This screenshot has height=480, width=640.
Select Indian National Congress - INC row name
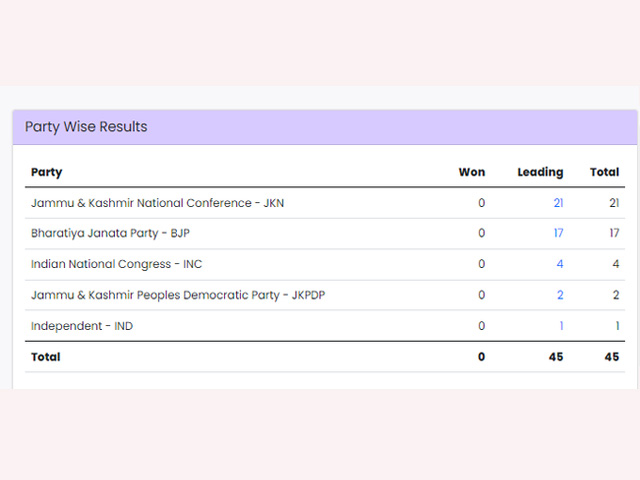coord(117,264)
